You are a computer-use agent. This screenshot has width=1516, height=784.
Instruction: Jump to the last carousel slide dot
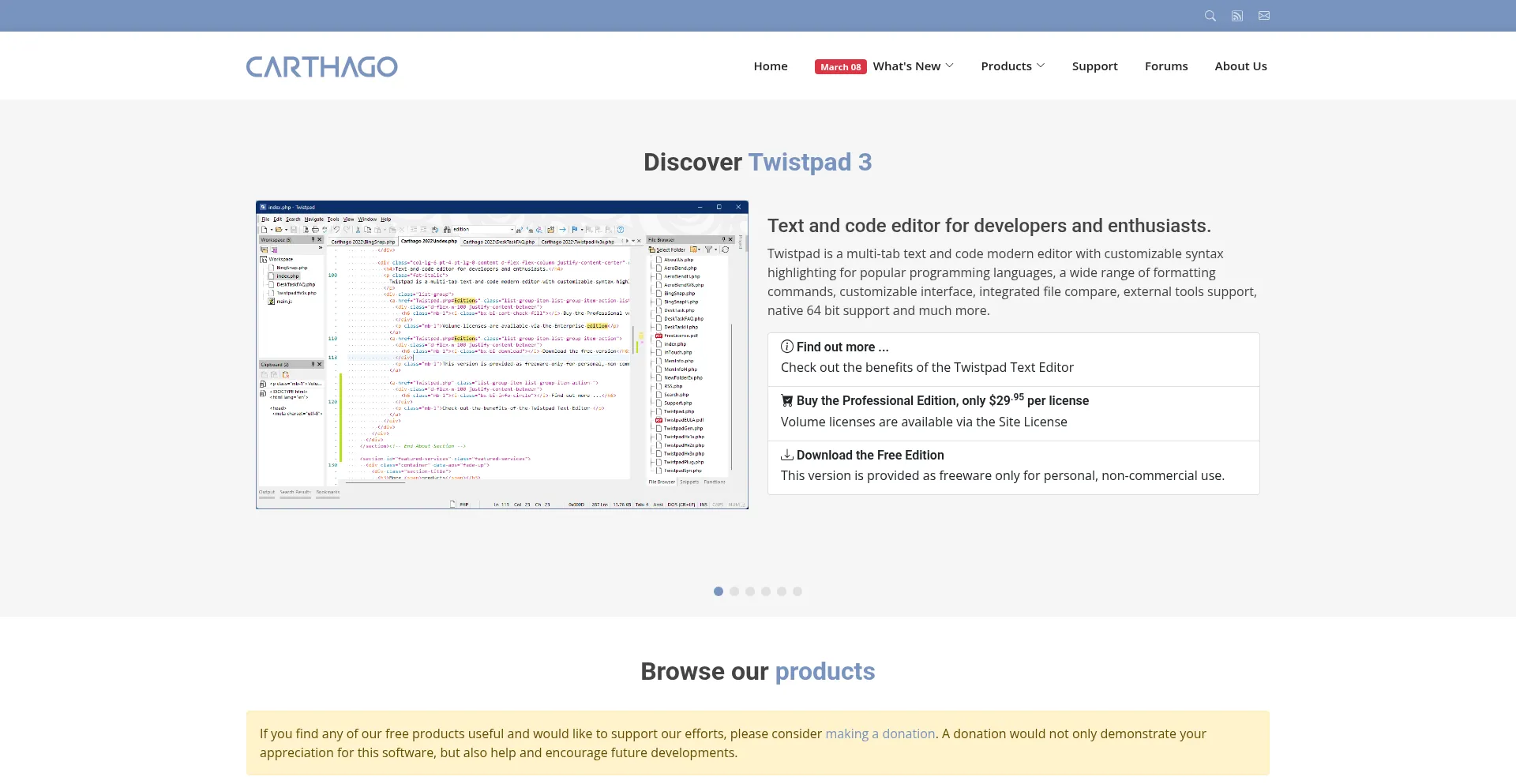coord(797,591)
